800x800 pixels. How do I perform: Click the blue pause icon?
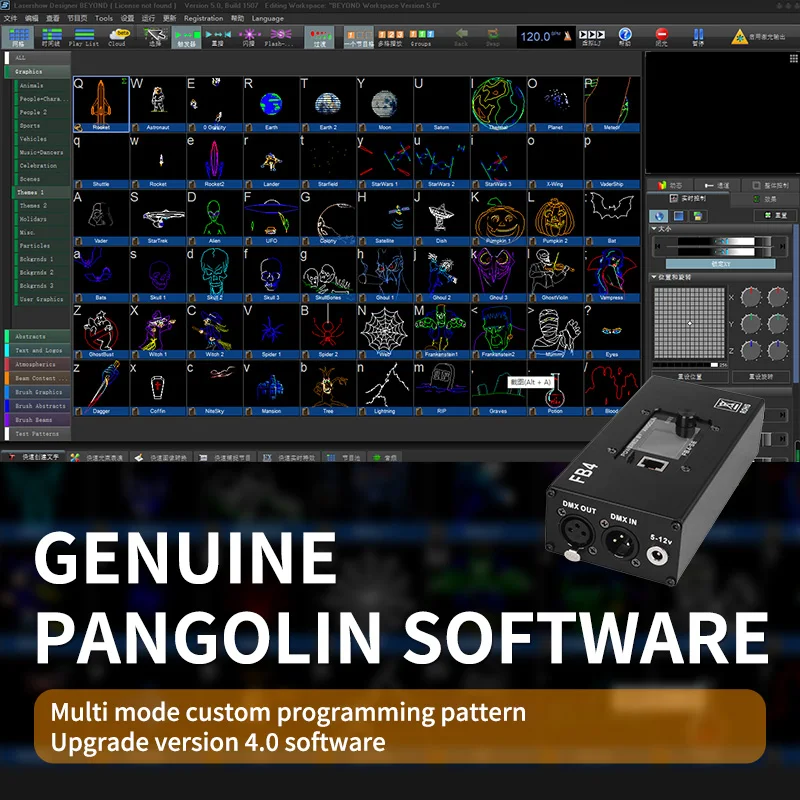point(698,37)
